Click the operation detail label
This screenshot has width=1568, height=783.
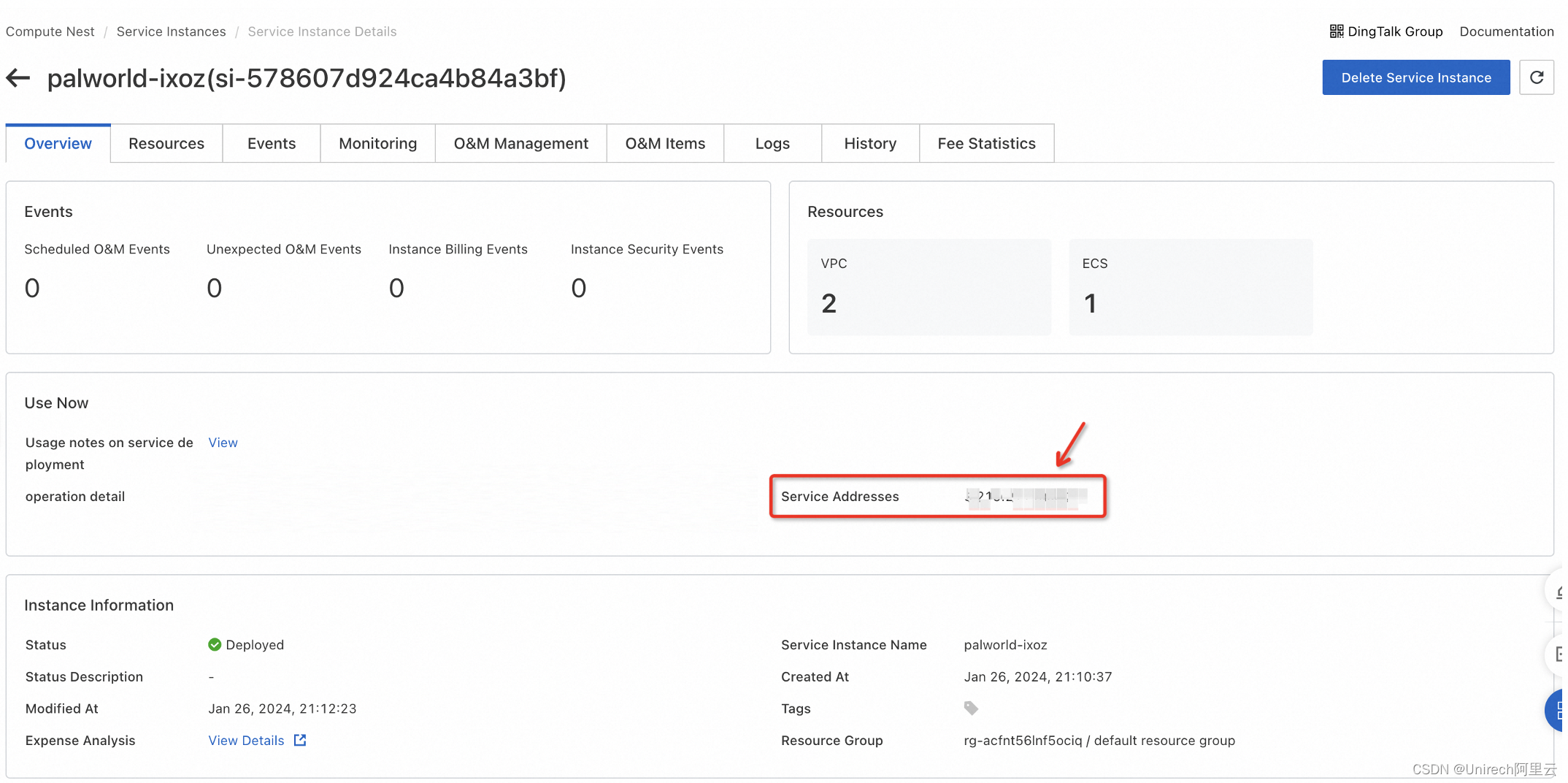pos(75,497)
